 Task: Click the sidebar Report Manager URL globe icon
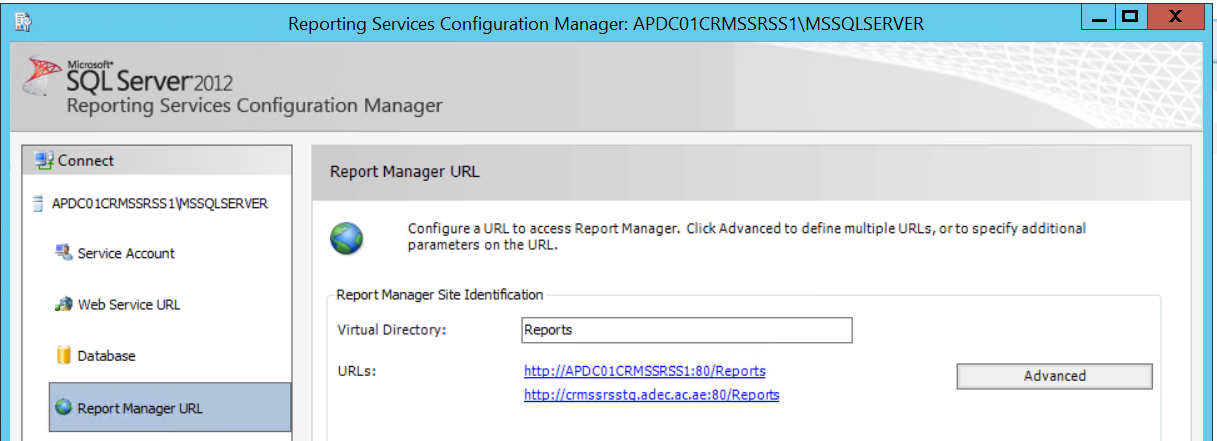point(64,407)
